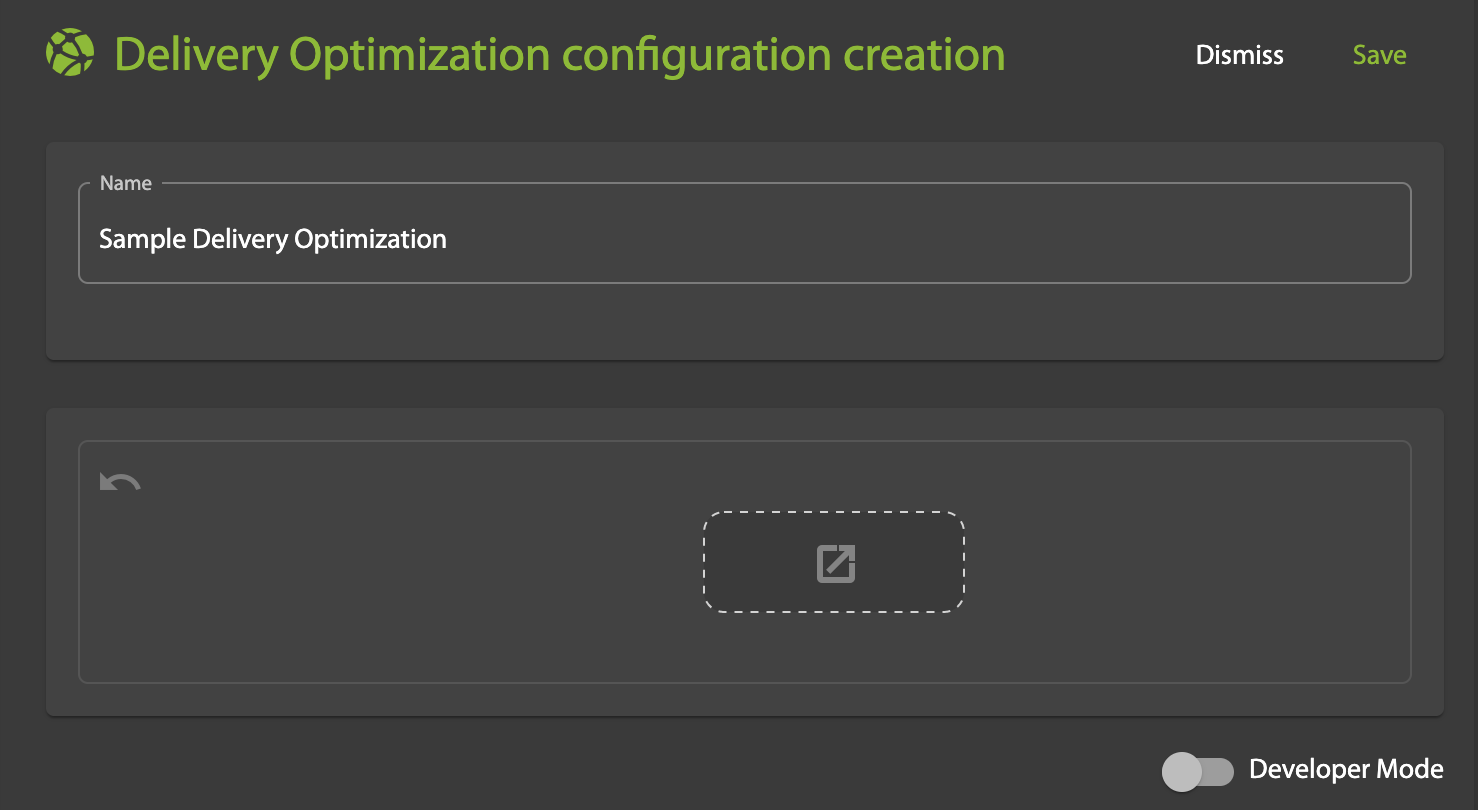Screen dimensions: 1478x810
Task: Click the word "Optimization" in the header
Action: 419,55
